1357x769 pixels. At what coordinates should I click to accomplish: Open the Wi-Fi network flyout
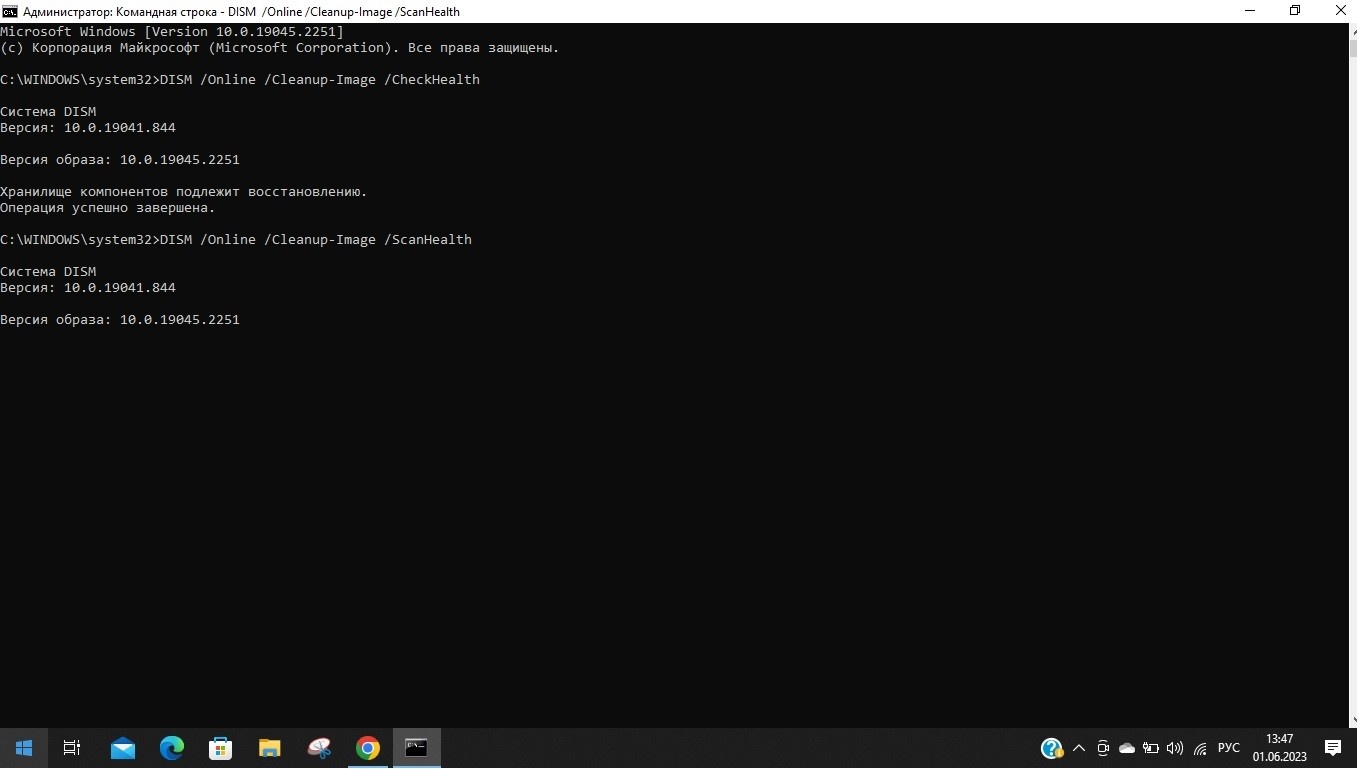[x=1199, y=748]
